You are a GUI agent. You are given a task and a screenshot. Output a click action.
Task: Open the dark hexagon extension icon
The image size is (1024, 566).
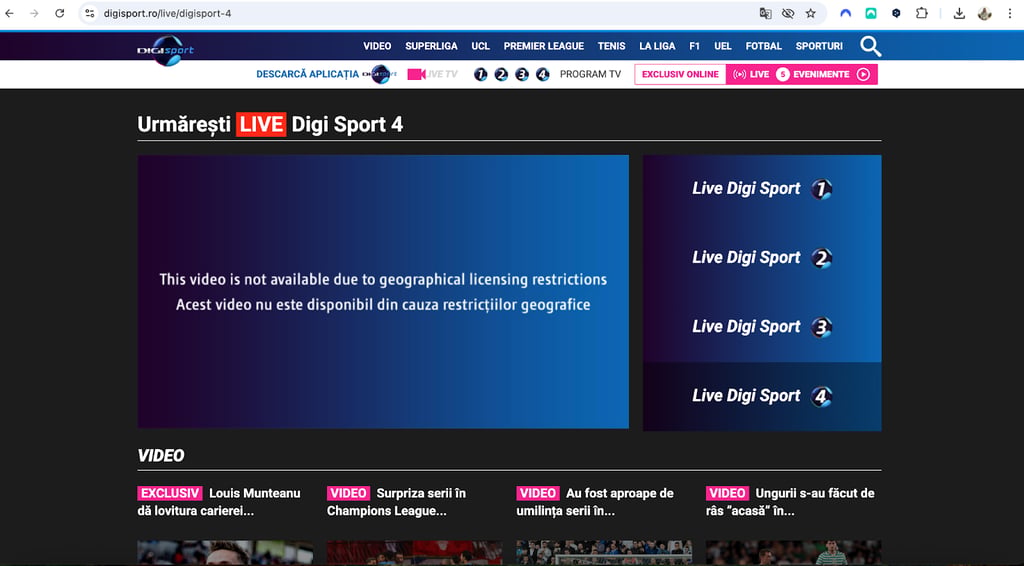896,13
